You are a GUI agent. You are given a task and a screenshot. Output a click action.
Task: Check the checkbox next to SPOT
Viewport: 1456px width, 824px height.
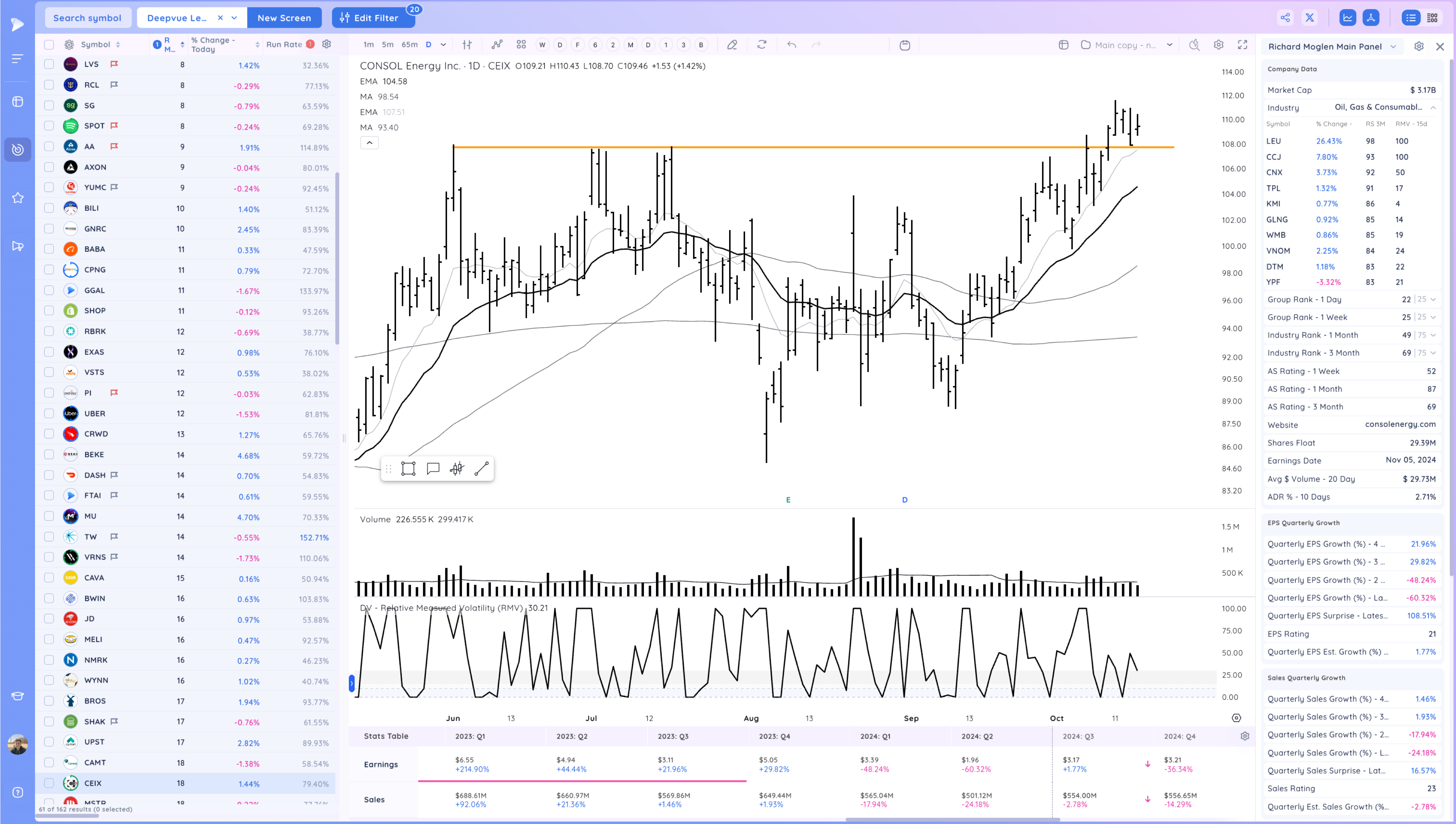pyautogui.click(x=49, y=126)
